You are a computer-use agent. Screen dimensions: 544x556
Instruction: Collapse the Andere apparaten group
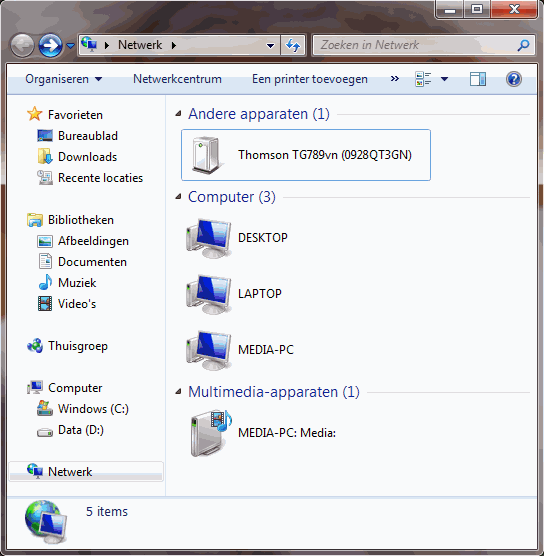click(178, 114)
